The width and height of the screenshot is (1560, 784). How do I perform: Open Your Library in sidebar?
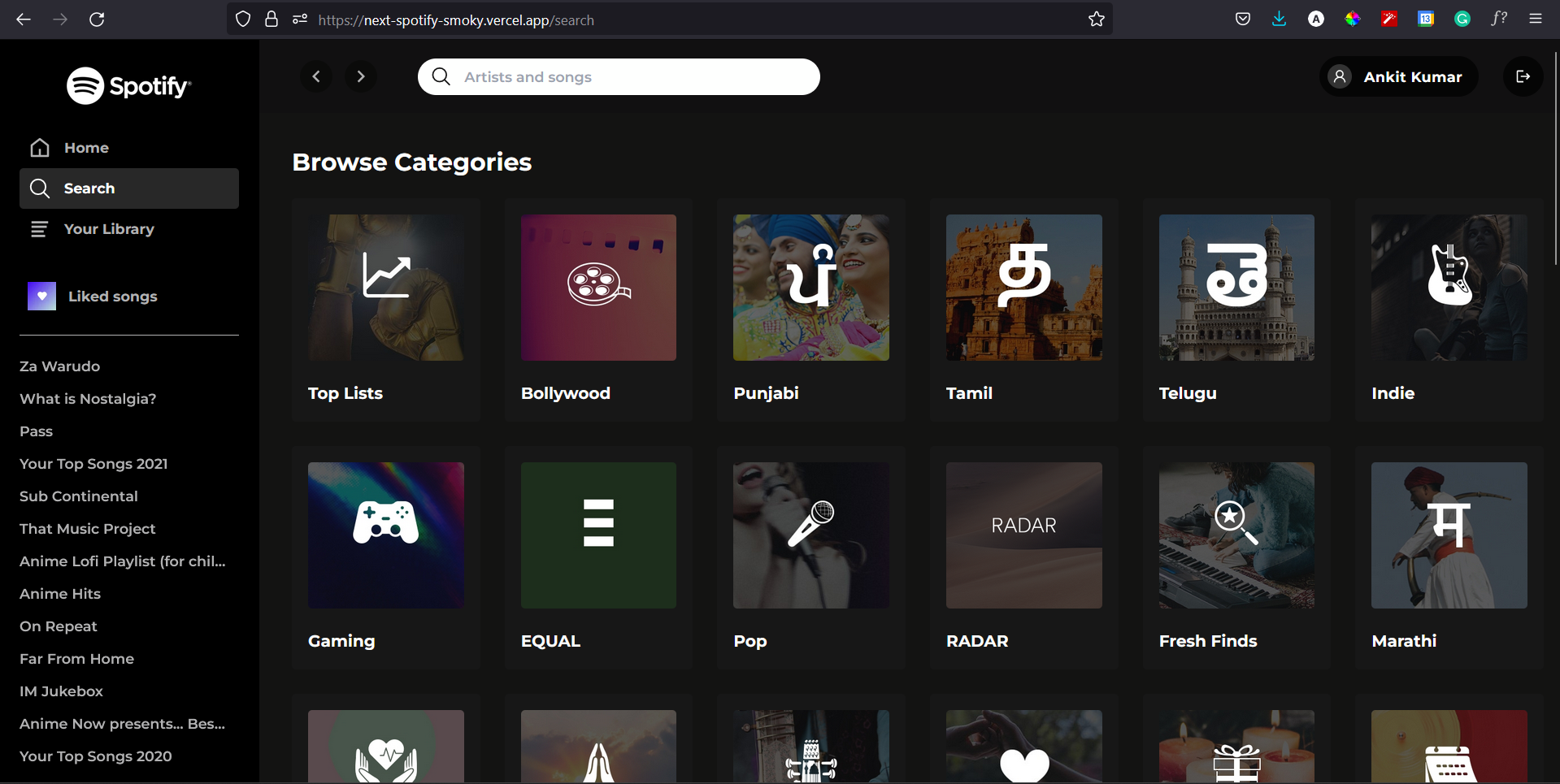[x=129, y=229]
